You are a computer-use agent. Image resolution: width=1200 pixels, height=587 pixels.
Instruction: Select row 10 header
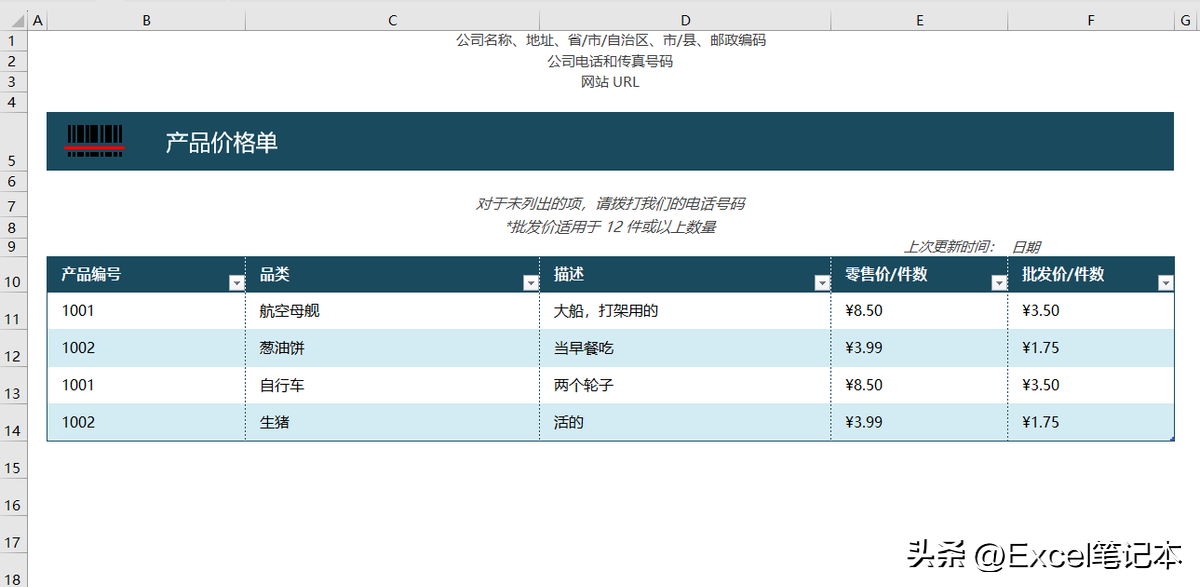pyautogui.click(x=13, y=274)
